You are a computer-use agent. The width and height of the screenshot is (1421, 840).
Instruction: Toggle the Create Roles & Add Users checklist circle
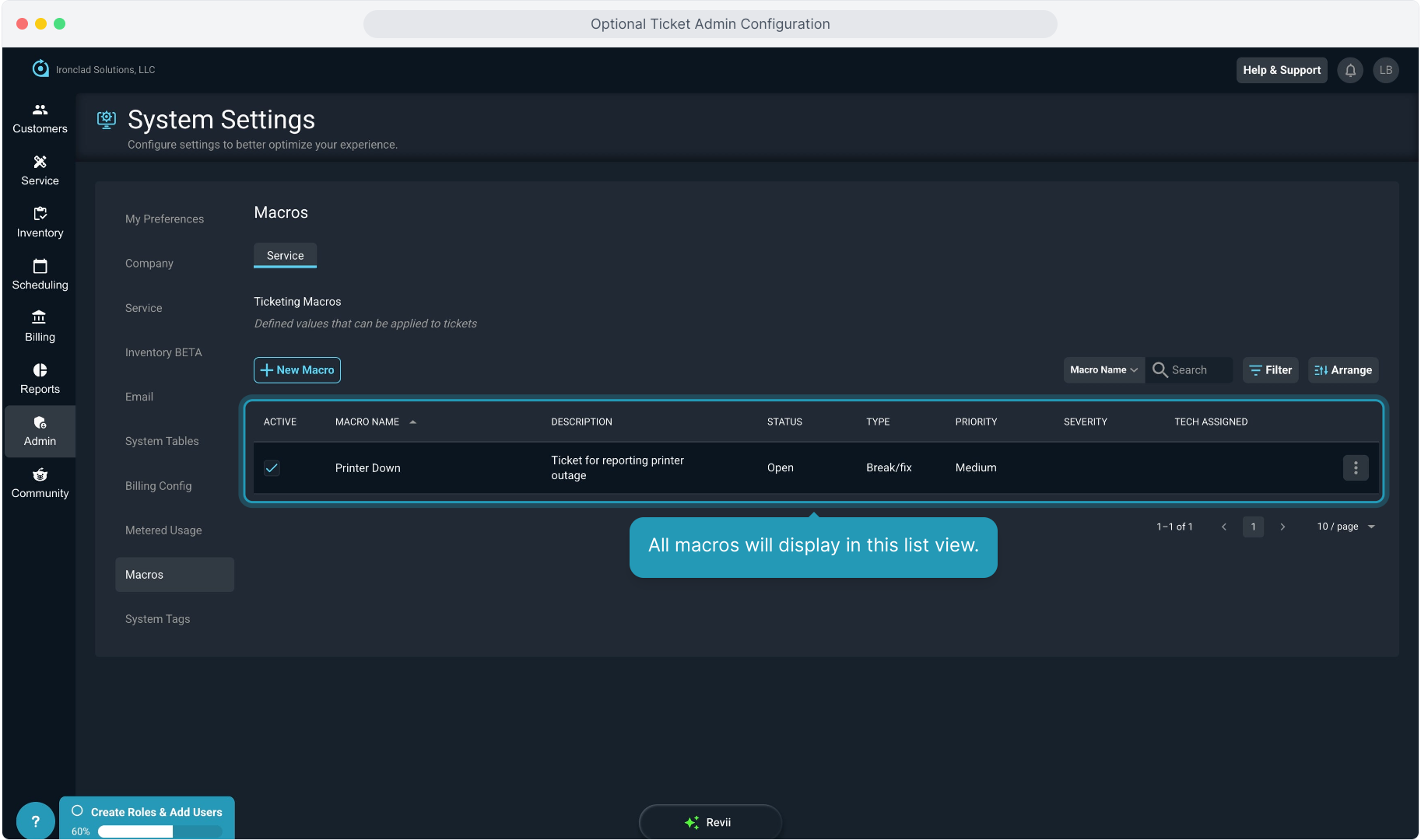tap(77, 810)
